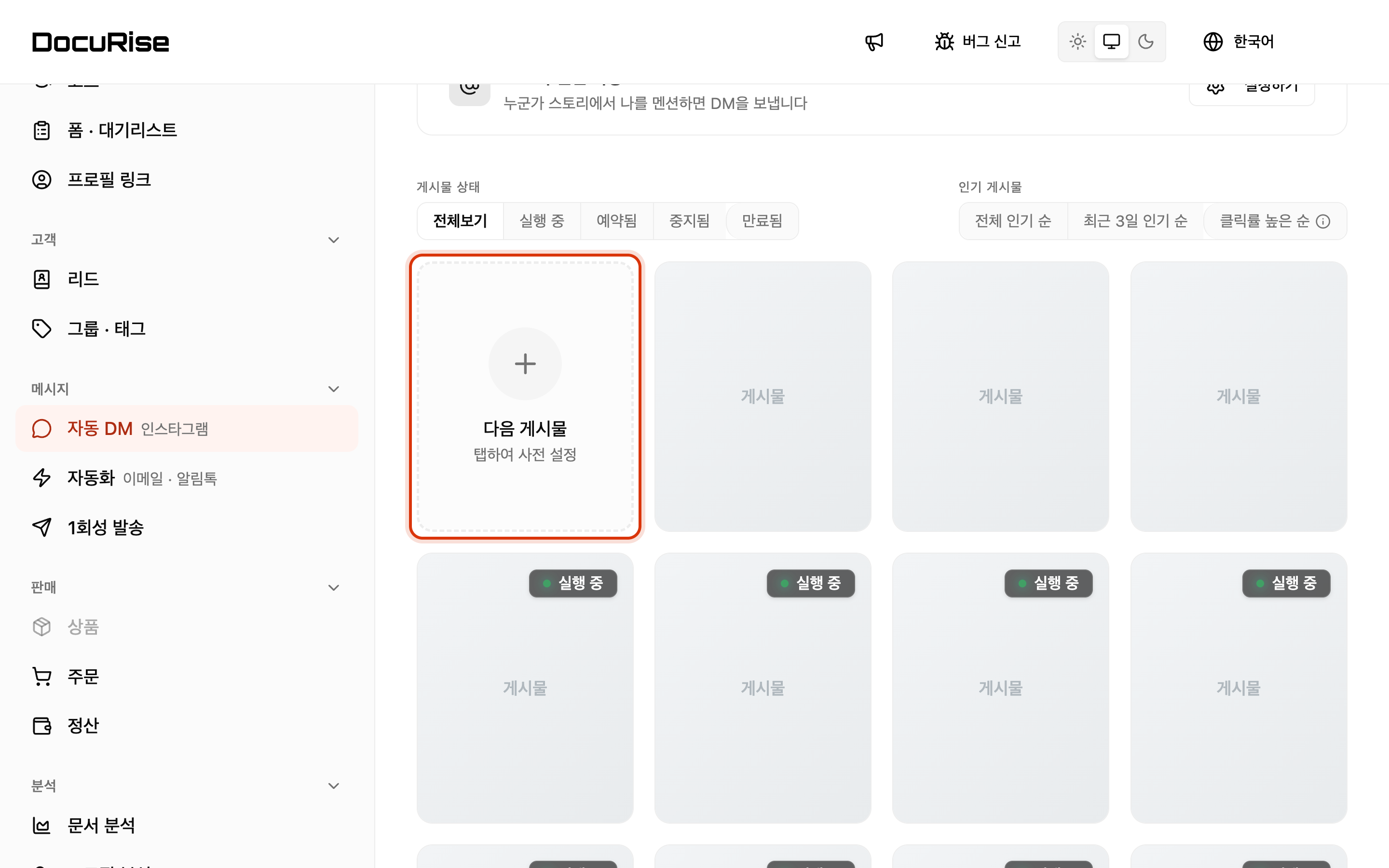
Task: Sort by 최근 3일 인기 순
Action: (x=1135, y=221)
